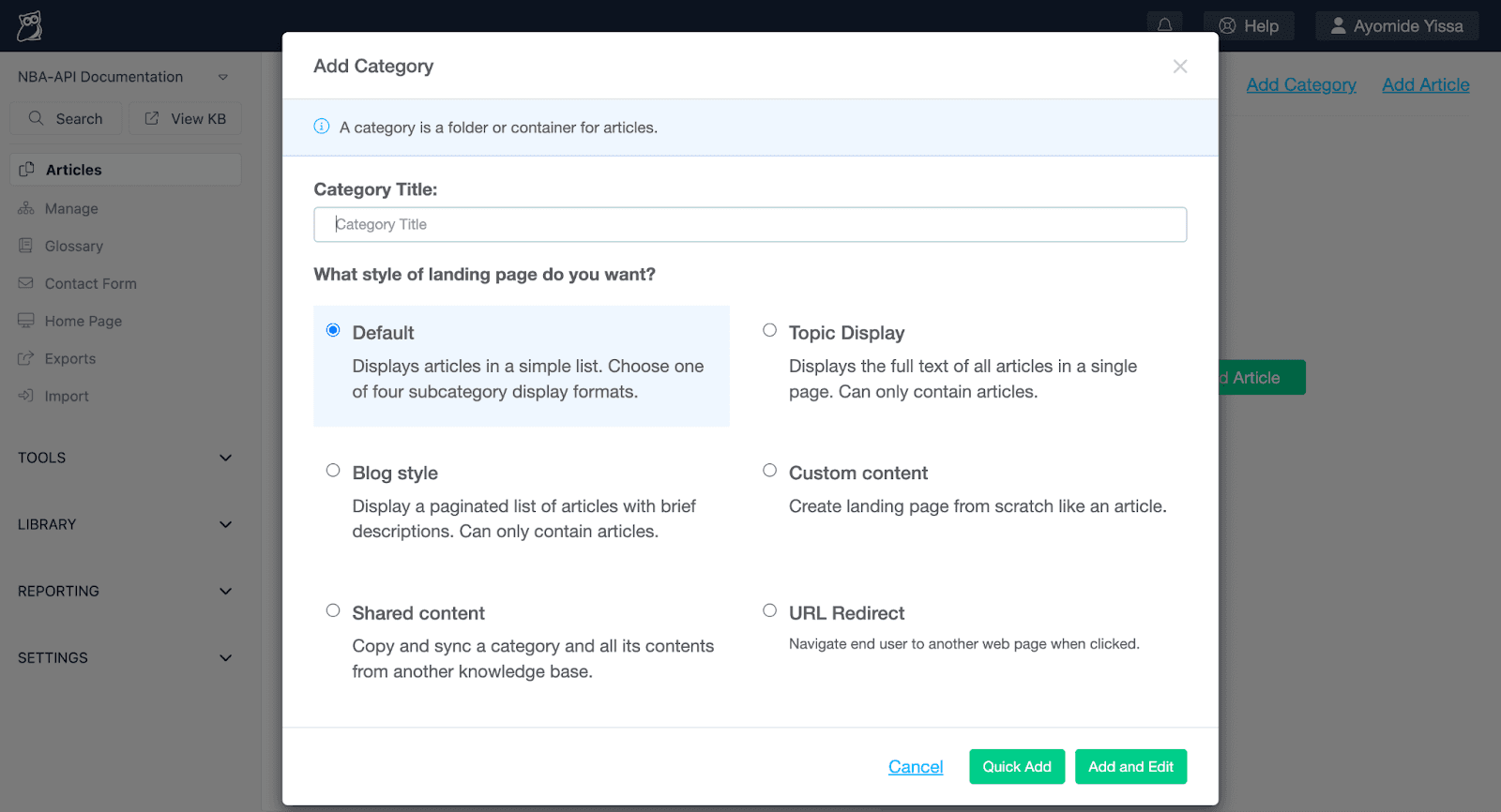Select the Default landing page style
The width and height of the screenshot is (1501, 812).
(333, 330)
